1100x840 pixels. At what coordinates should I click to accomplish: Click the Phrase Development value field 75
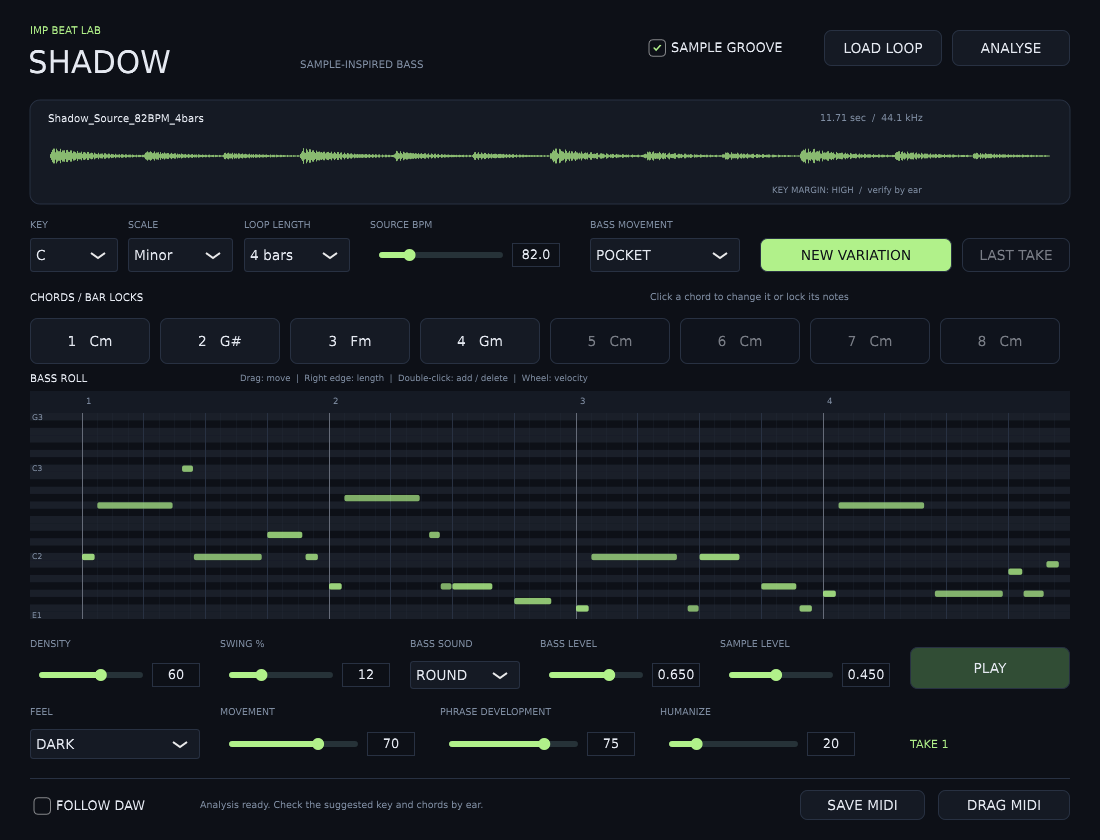(611, 743)
